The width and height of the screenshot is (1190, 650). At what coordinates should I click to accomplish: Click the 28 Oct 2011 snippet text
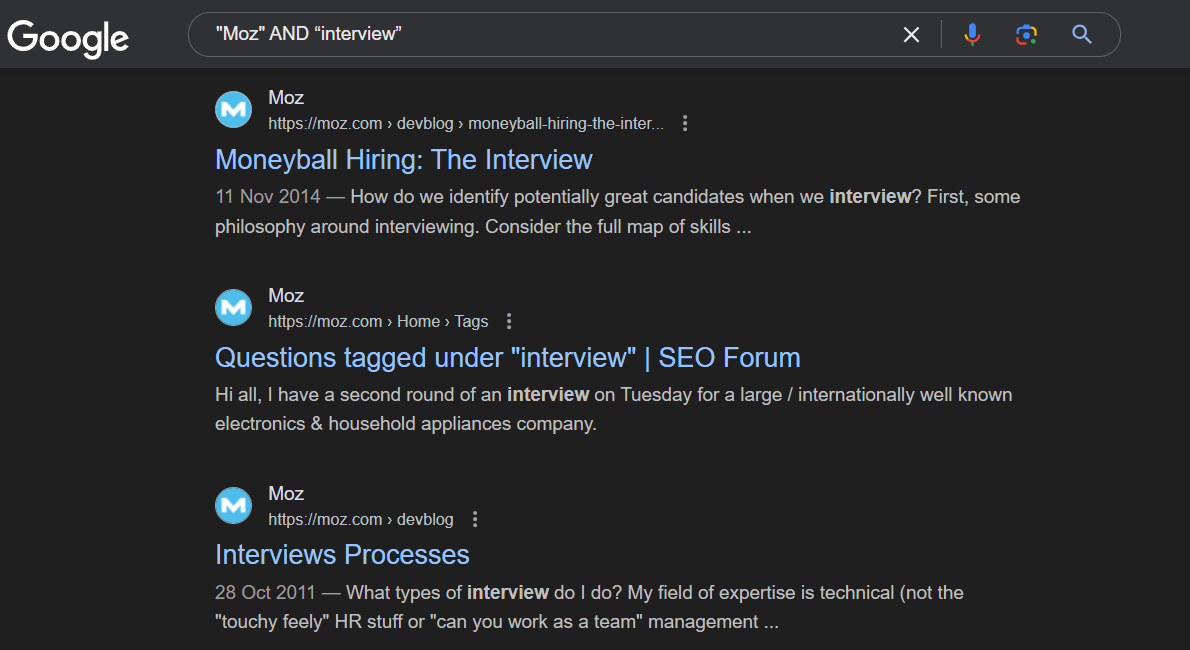tap(590, 607)
